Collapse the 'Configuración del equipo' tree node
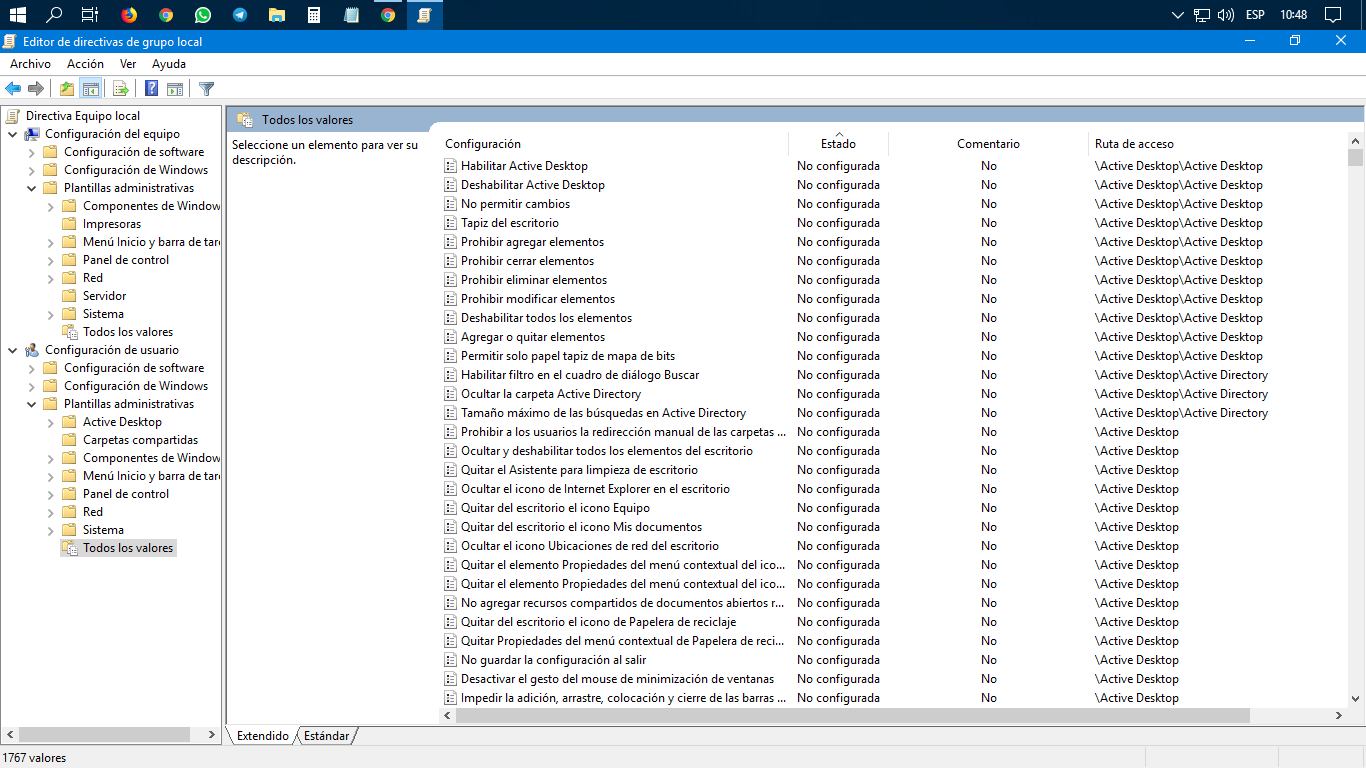The image size is (1366, 768). pyautogui.click(x=12, y=134)
